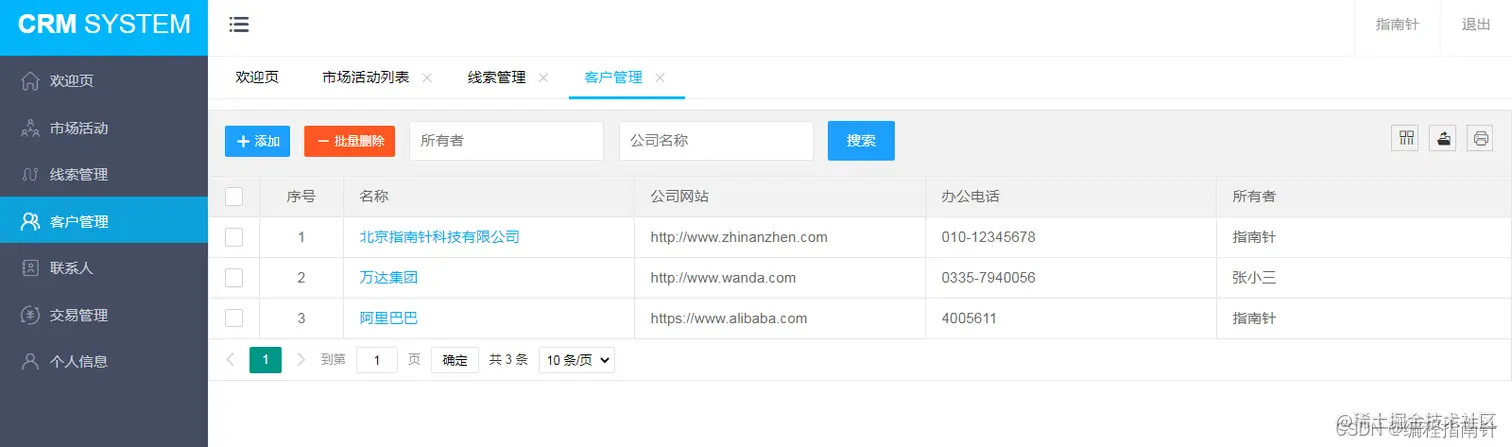Click the table print icon

point(1480,139)
